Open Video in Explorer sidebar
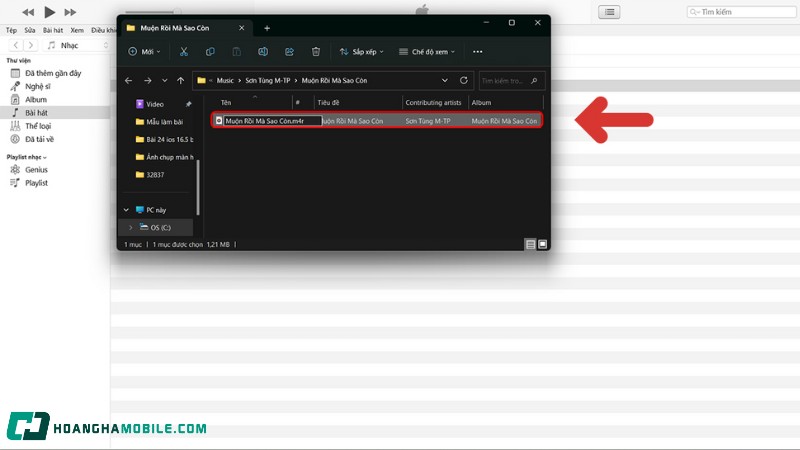 155,104
